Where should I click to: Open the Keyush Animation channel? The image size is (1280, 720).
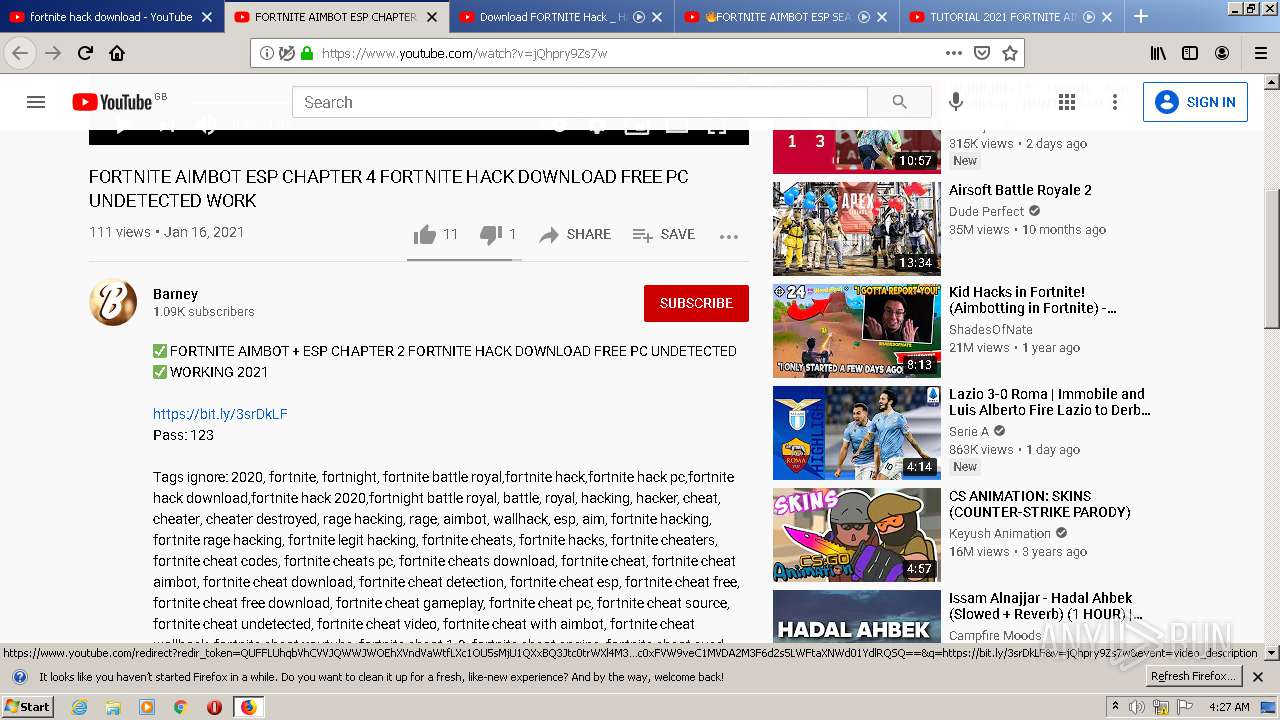[1000, 533]
